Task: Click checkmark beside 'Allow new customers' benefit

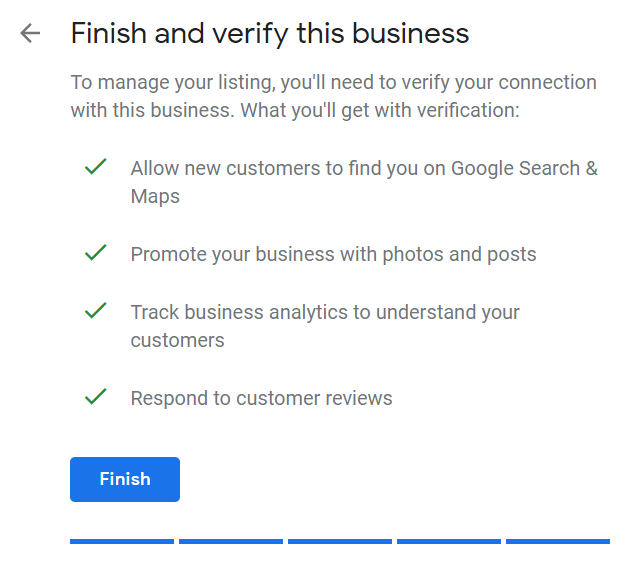Action: tap(96, 168)
